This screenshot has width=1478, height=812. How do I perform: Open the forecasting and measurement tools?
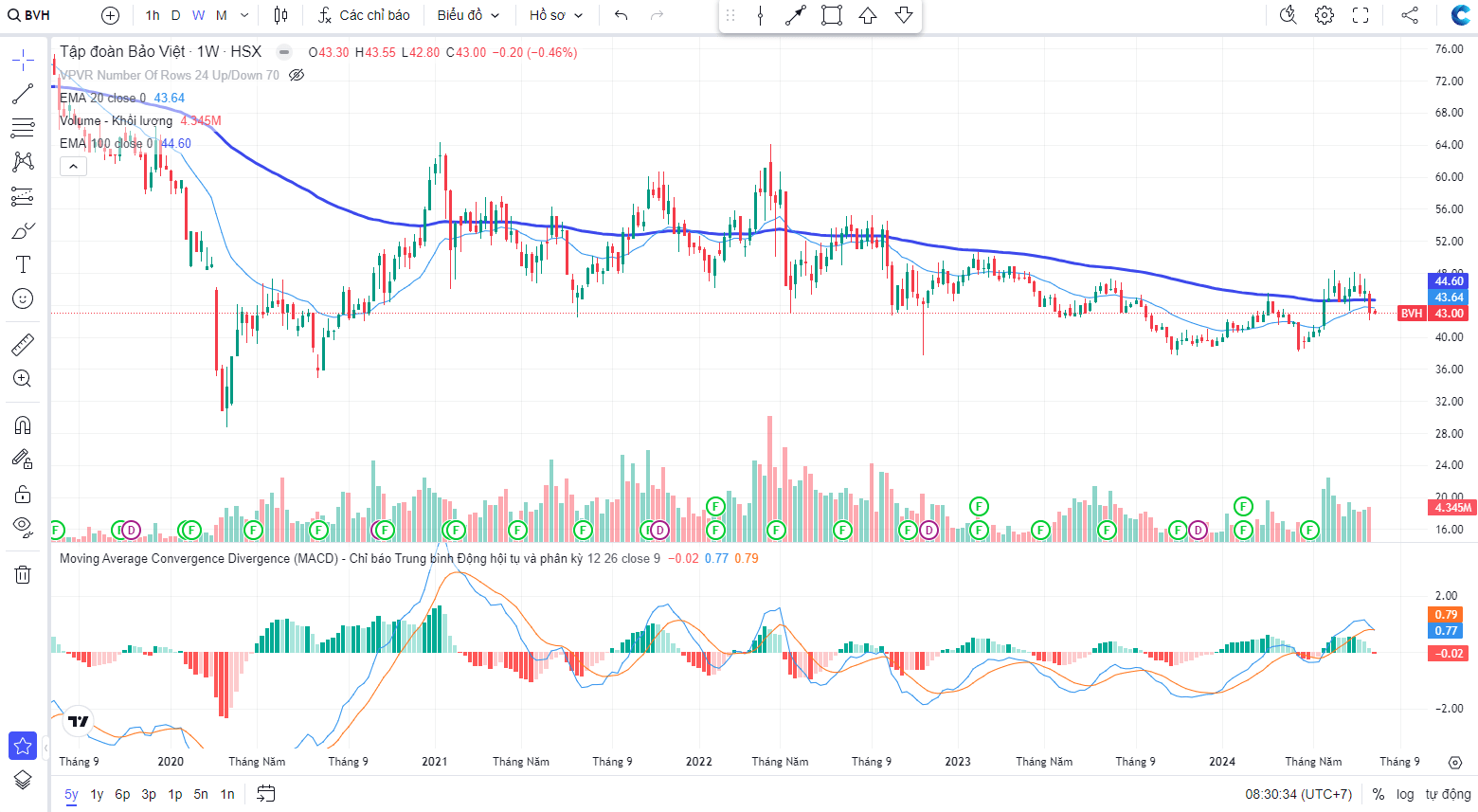tap(23, 196)
